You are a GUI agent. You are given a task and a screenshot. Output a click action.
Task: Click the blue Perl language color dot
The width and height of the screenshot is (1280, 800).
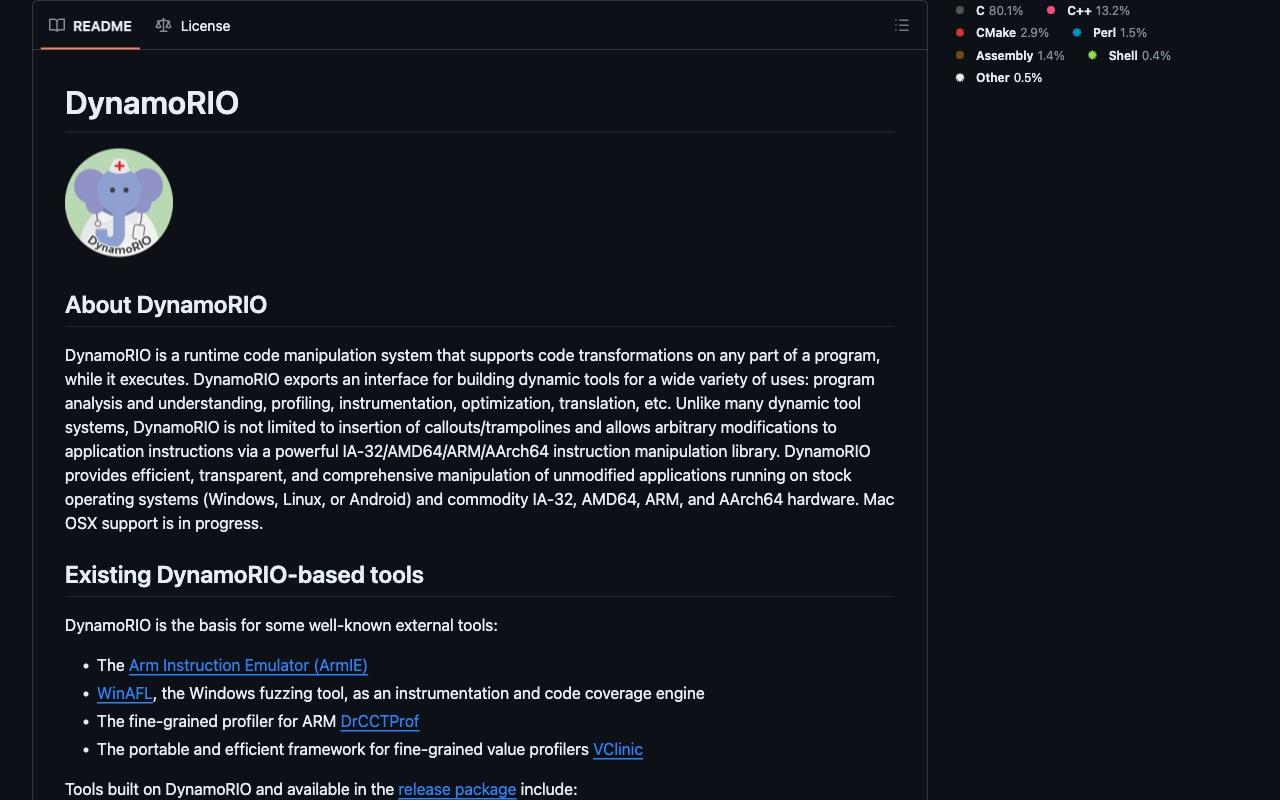pos(1077,33)
